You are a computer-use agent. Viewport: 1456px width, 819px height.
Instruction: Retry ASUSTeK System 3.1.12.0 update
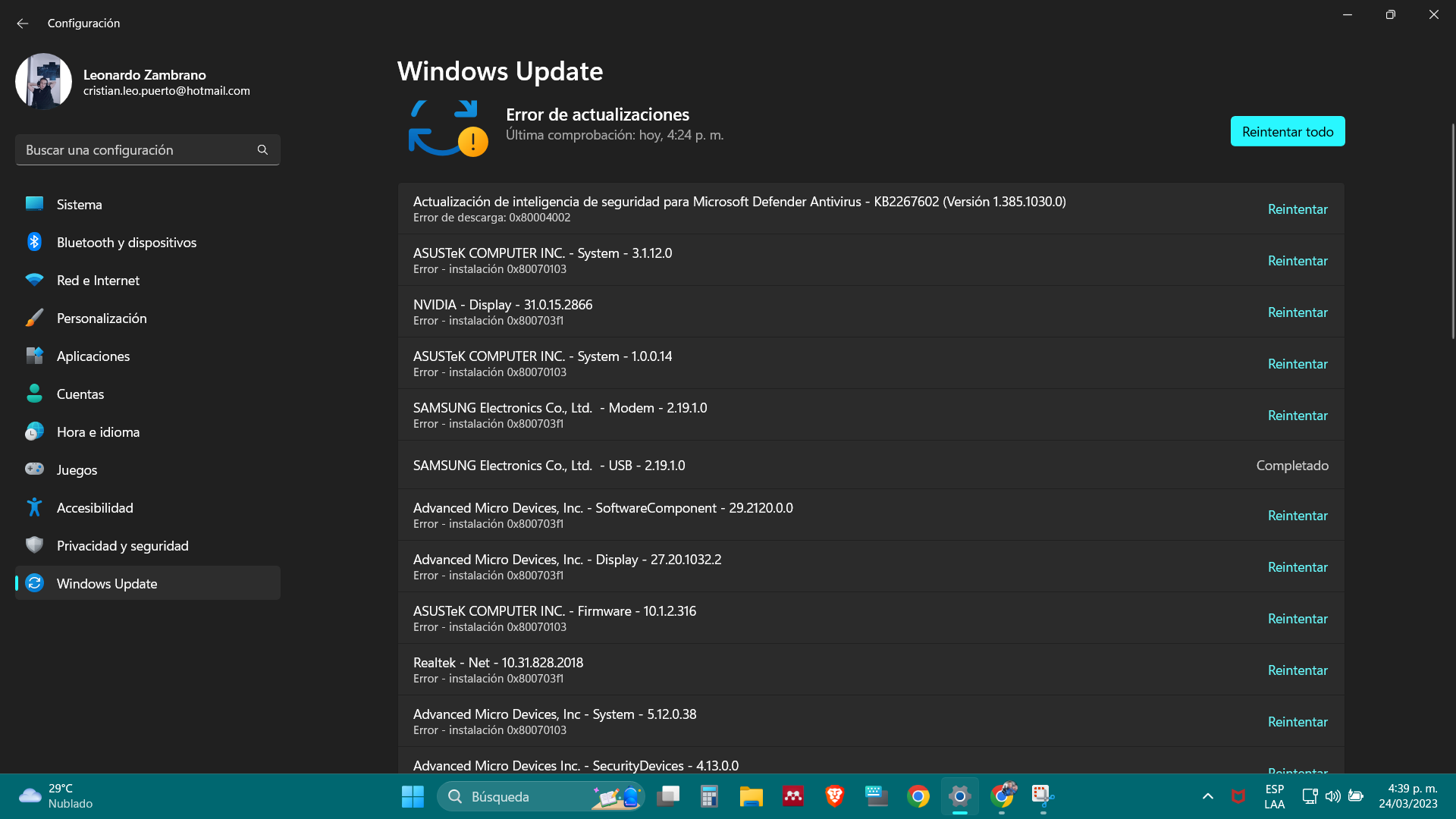click(1298, 261)
